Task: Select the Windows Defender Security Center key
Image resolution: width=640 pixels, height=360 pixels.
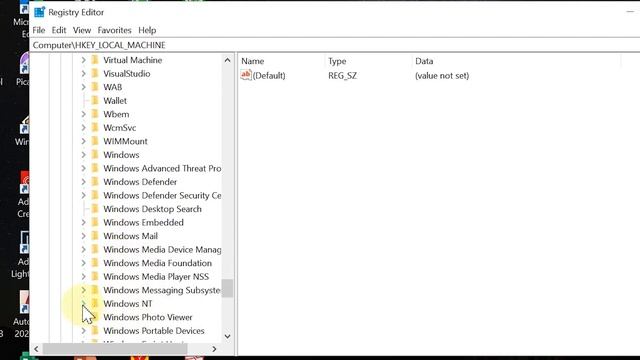Action: click(162, 195)
